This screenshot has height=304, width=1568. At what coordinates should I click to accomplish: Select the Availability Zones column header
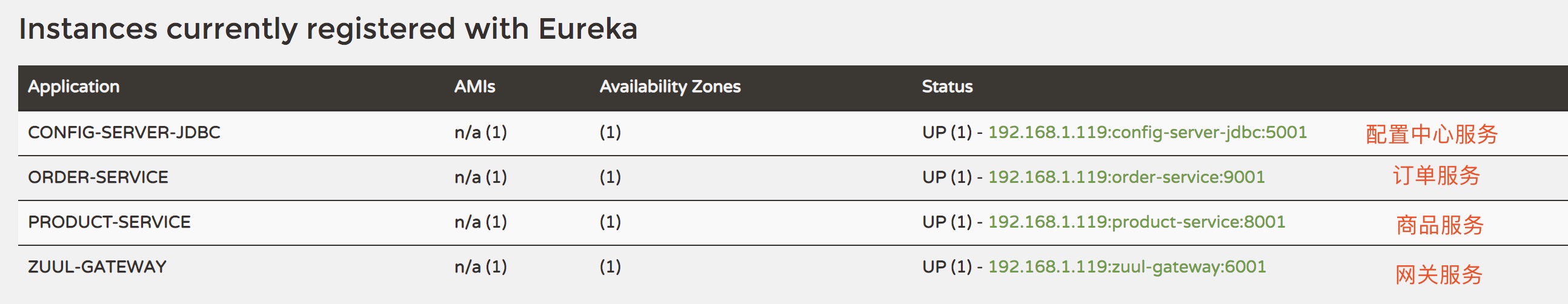click(669, 87)
